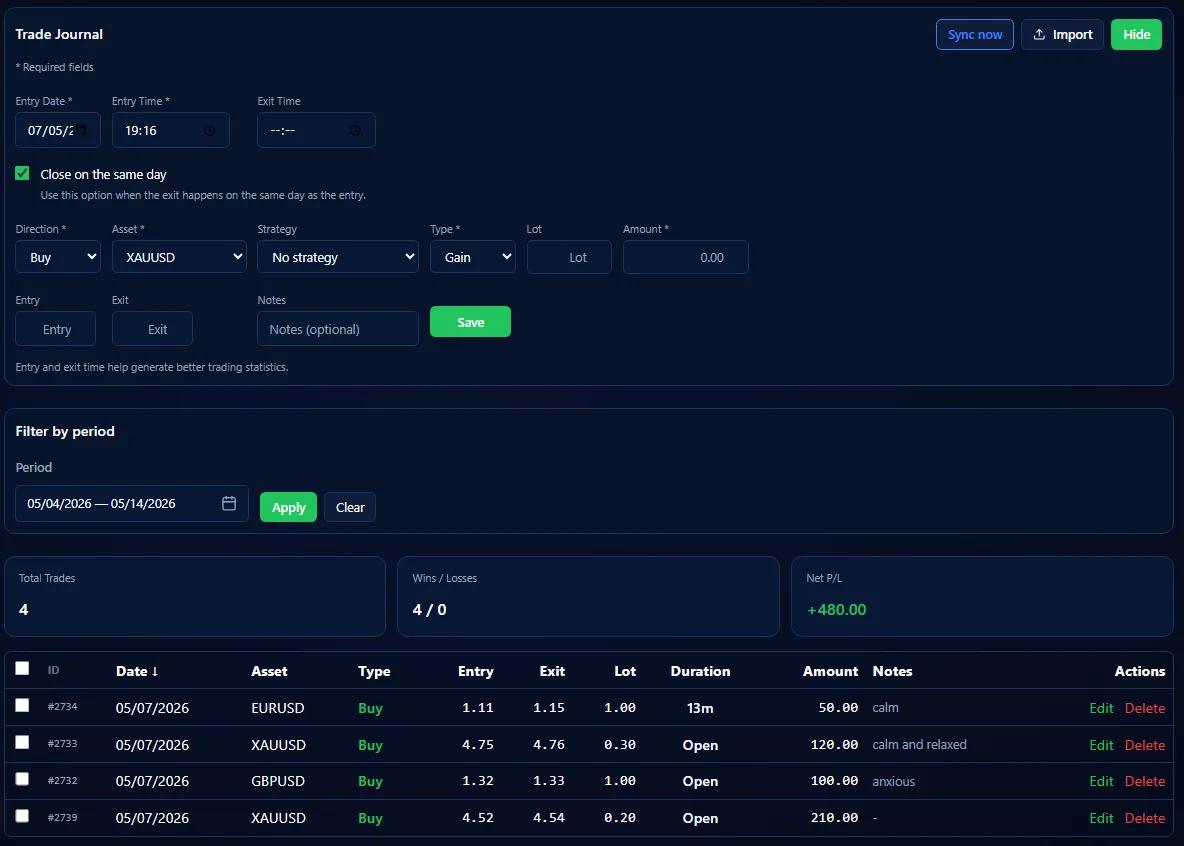Click the Type column header
The image size is (1184, 846).
[374, 671]
